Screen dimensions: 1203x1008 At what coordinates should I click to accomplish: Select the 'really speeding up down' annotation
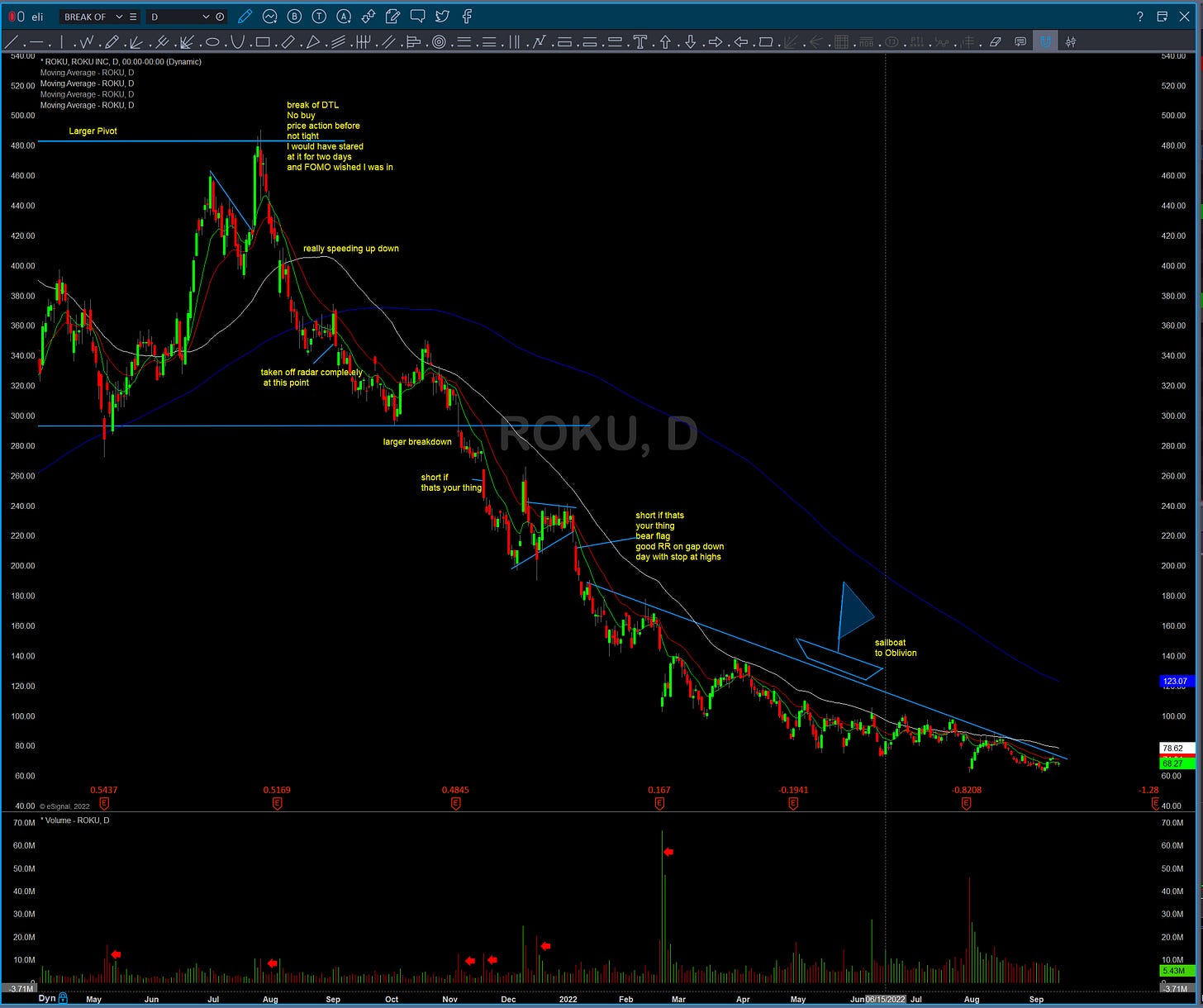point(351,249)
